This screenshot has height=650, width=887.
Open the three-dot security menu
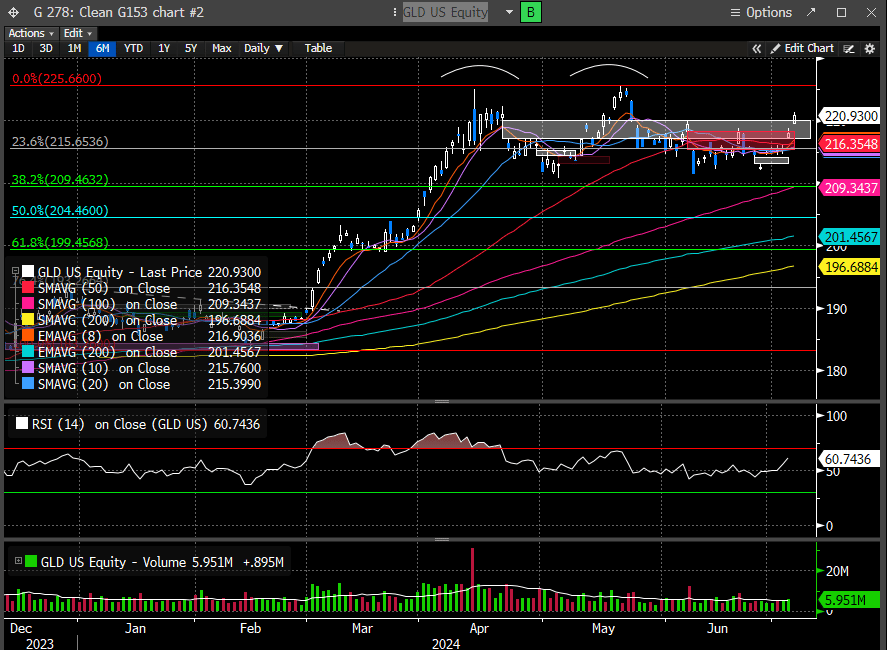[x=394, y=12]
